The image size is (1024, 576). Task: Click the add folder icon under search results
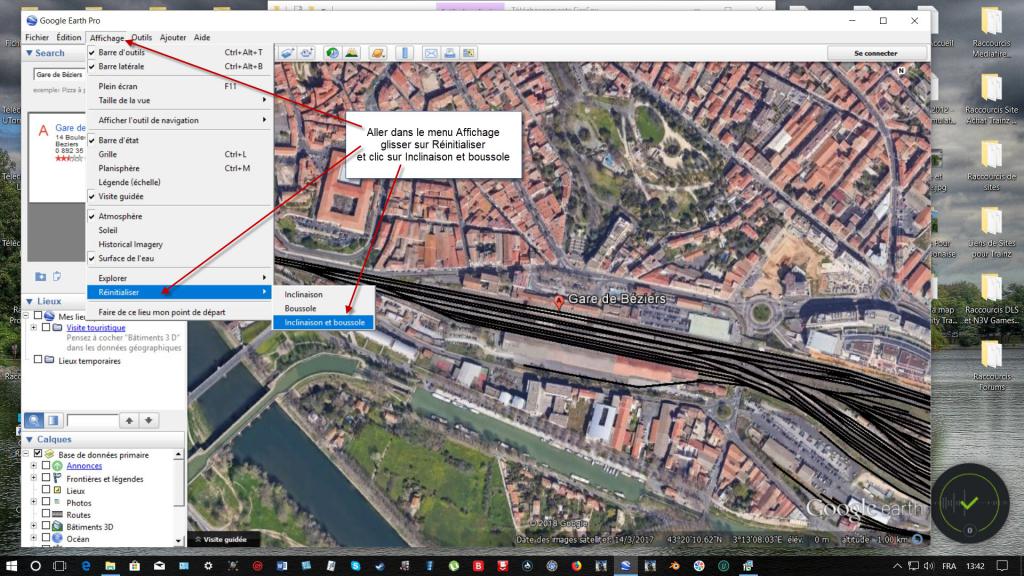click(40, 276)
